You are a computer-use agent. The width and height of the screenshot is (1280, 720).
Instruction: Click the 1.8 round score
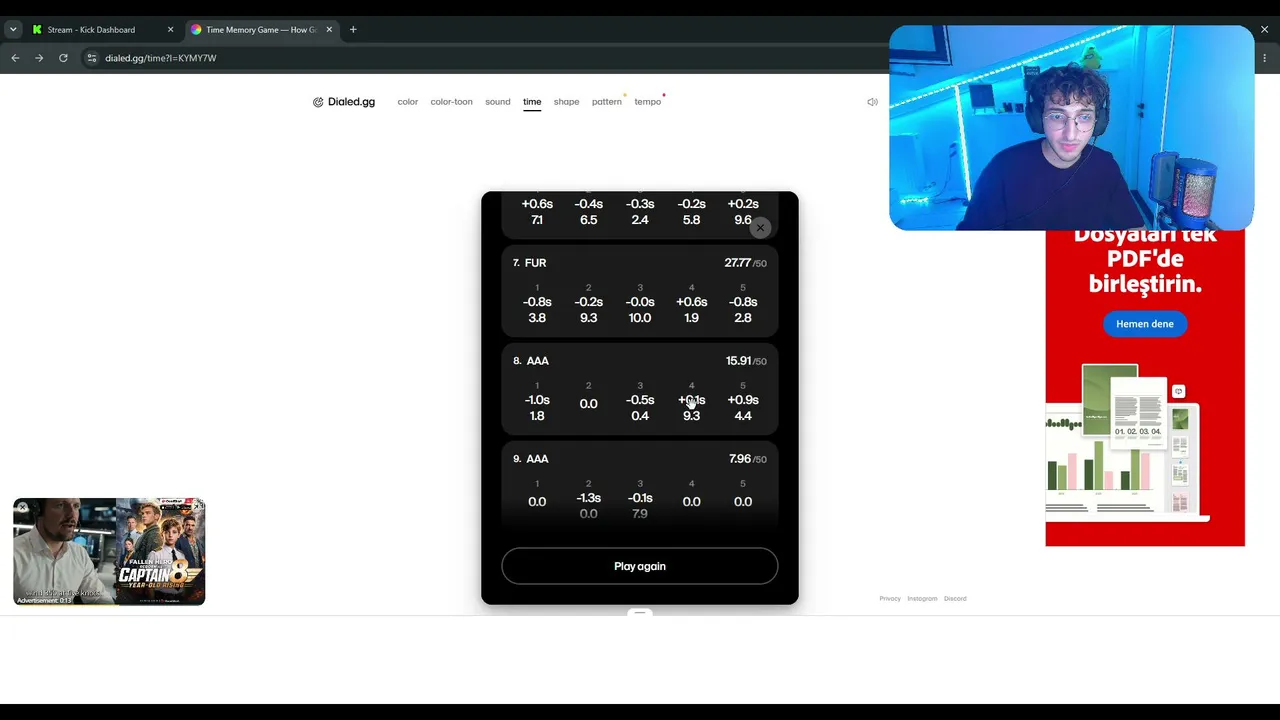[x=537, y=416]
